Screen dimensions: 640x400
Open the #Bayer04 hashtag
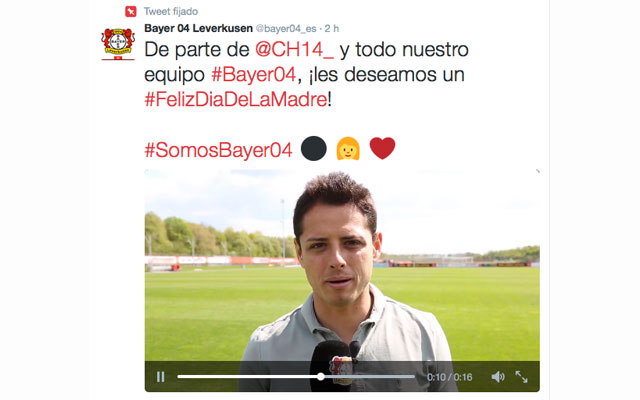[x=253, y=75]
